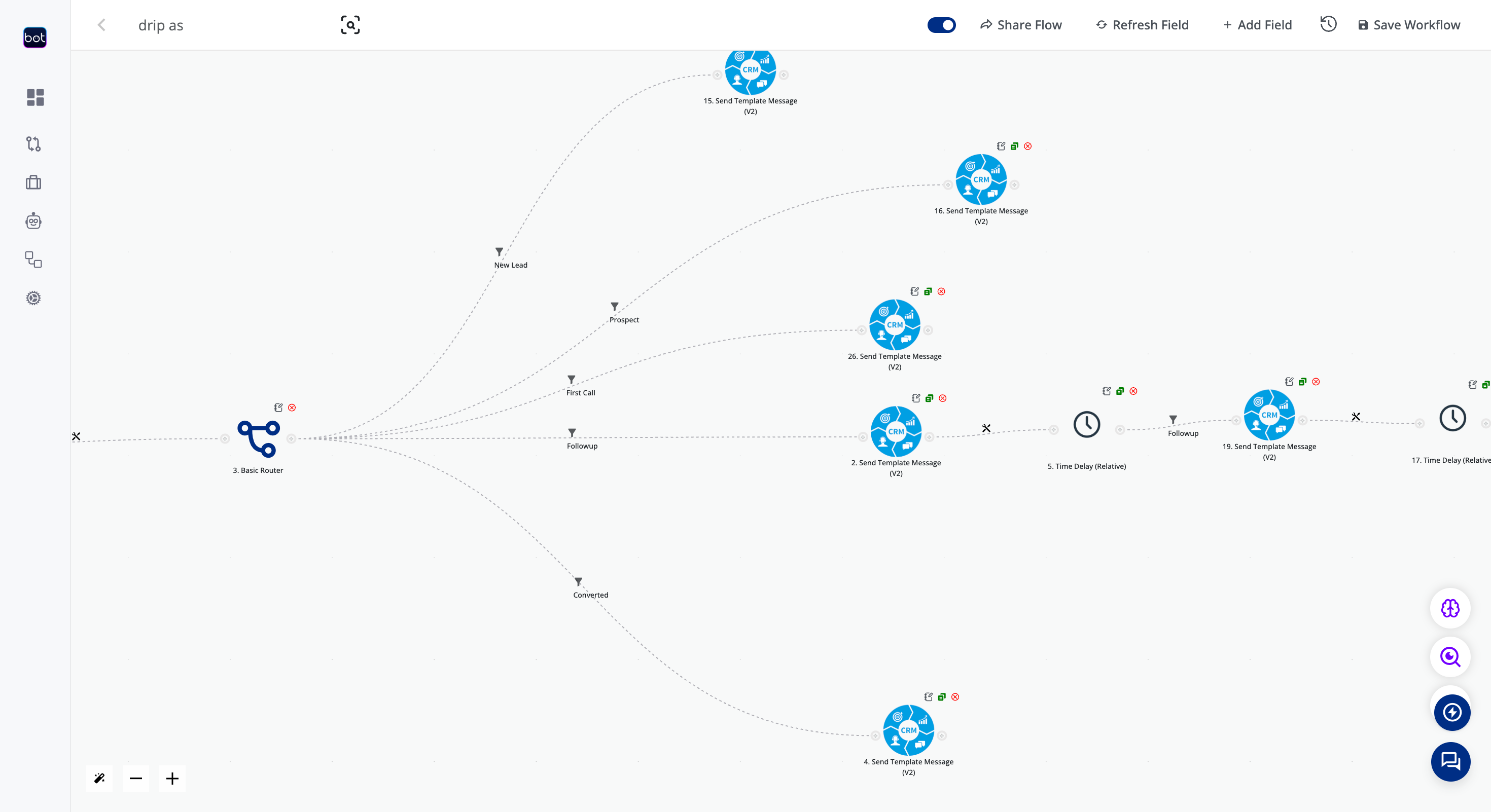
Task: Select the flows icon in left sidebar
Action: (33, 144)
